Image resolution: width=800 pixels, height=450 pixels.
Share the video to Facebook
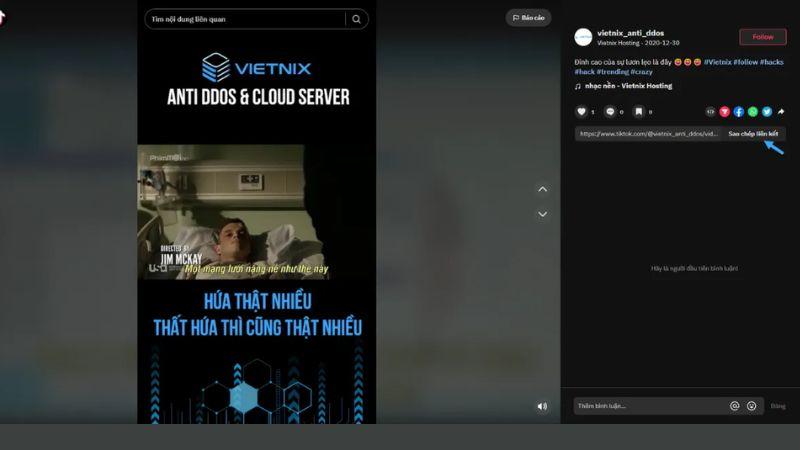tap(739, 112)
